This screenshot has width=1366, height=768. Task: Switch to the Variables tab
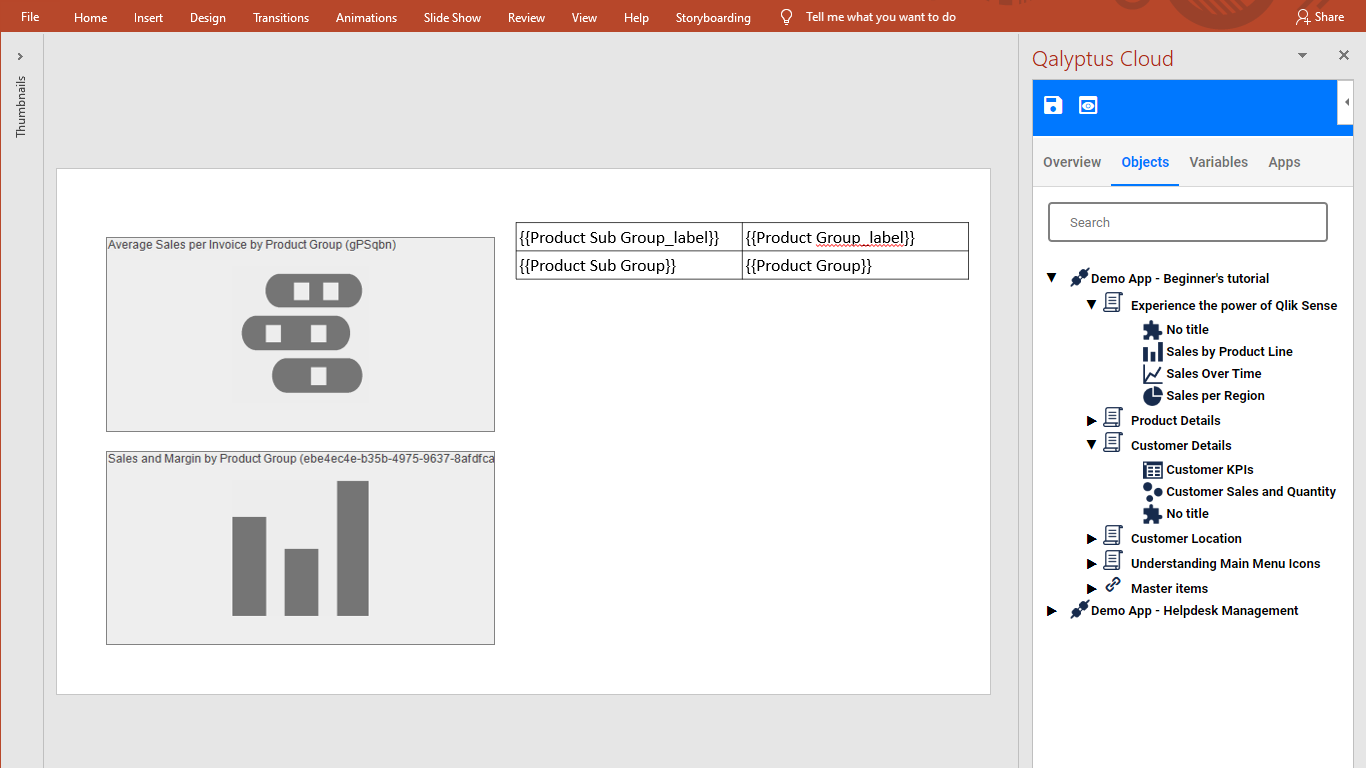(x=1218, y=162)
